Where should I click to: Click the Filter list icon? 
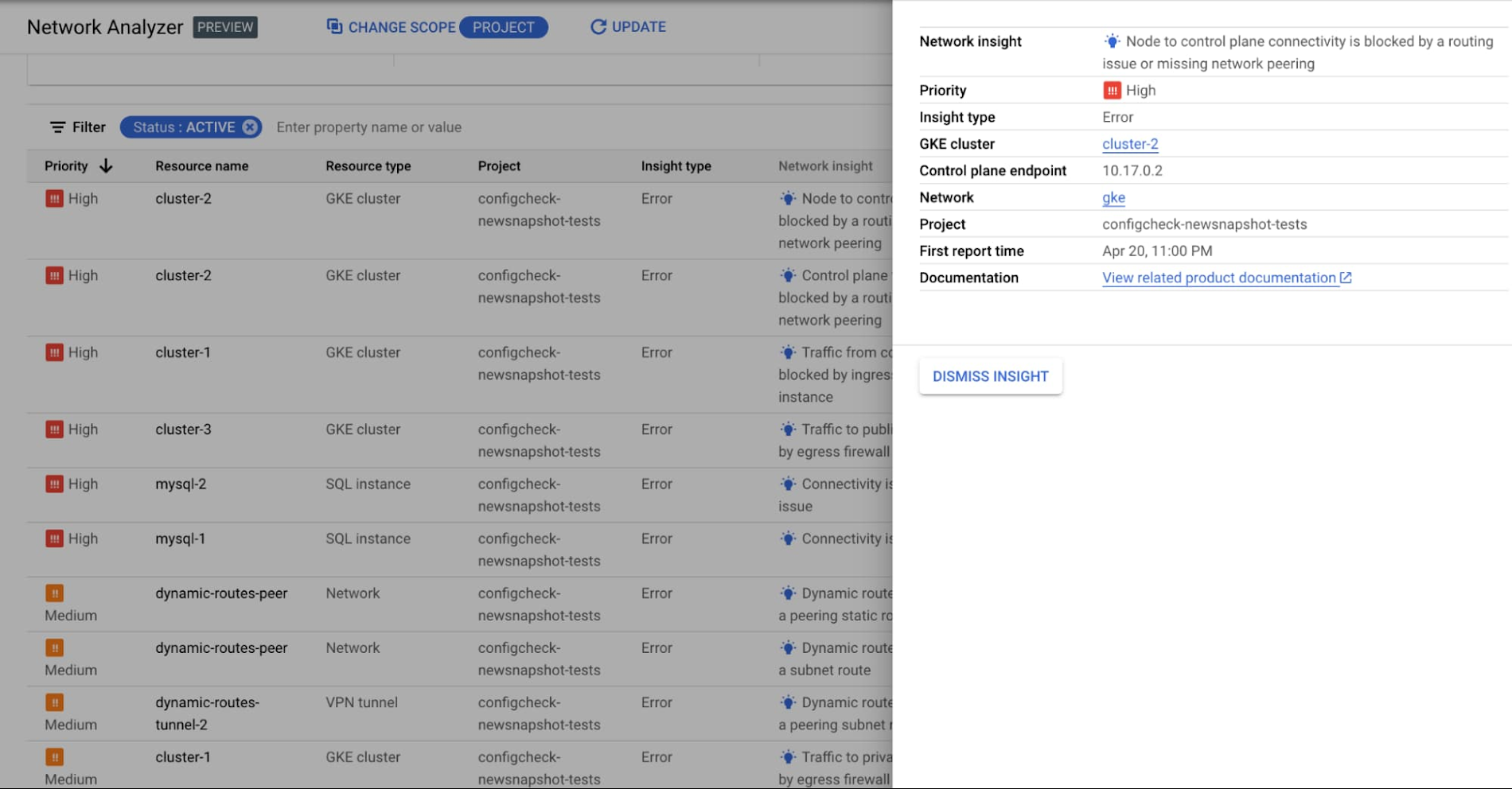tap(57, 127)
